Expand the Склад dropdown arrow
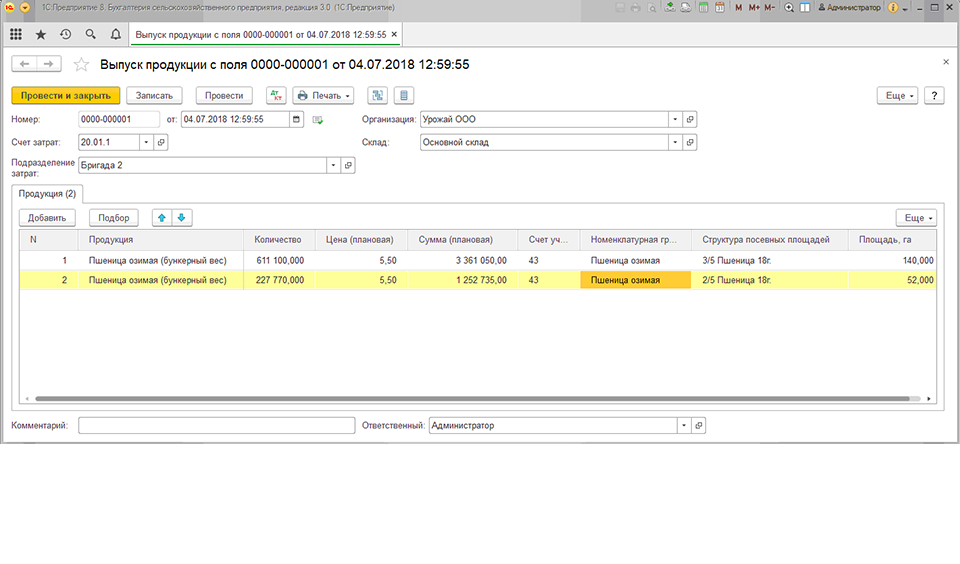 point(675,142)
